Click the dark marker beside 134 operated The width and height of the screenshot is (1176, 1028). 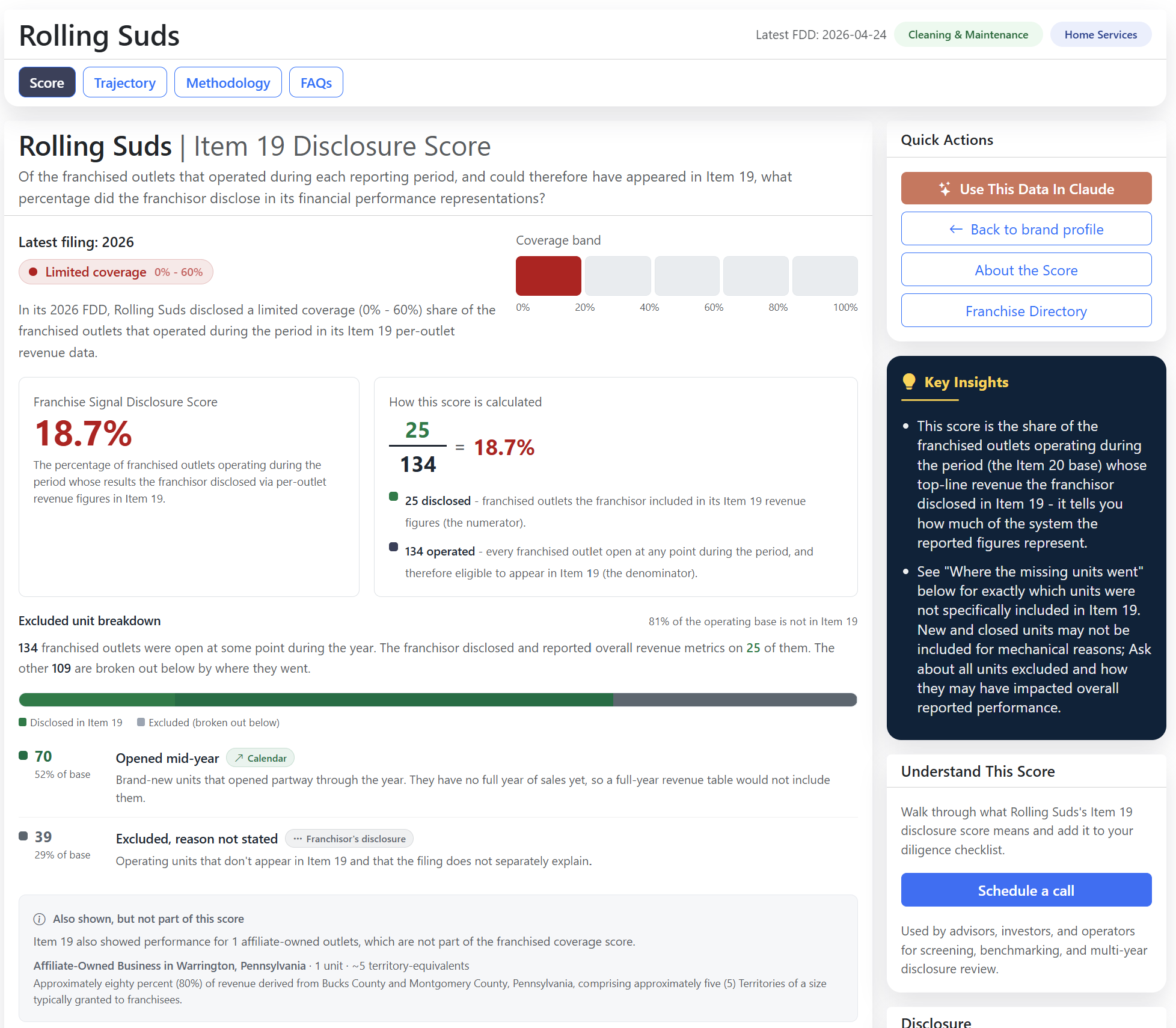point(394,547)
